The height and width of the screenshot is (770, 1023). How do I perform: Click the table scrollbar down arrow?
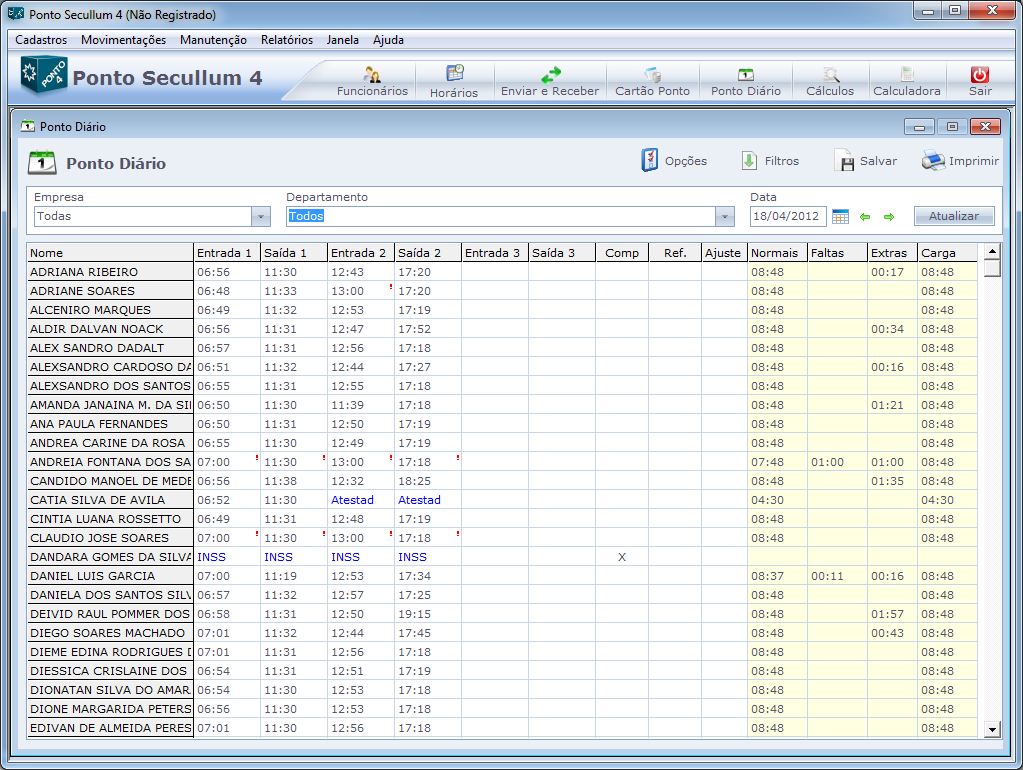pos(992,730)
